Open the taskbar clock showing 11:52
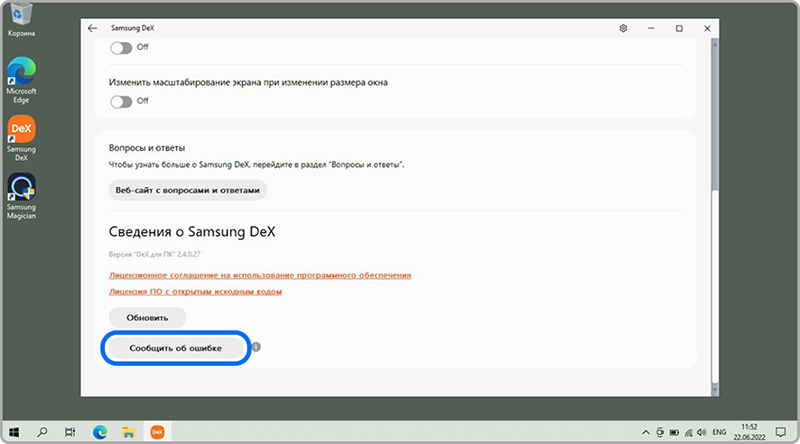This screenshot has width=800, height=444. (x=749, y=432)
